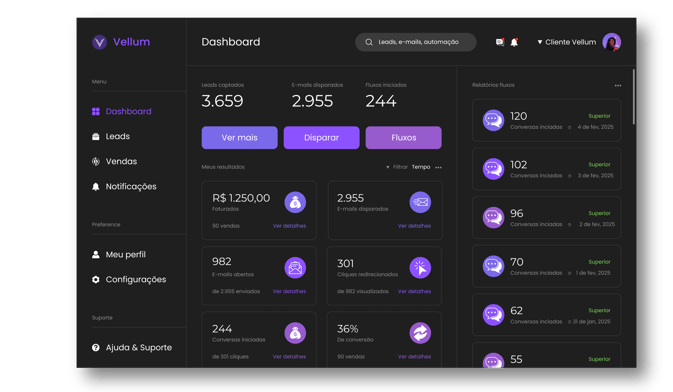Open Ver detalhes for 982 E-mails abertos

tap(289, 291)
